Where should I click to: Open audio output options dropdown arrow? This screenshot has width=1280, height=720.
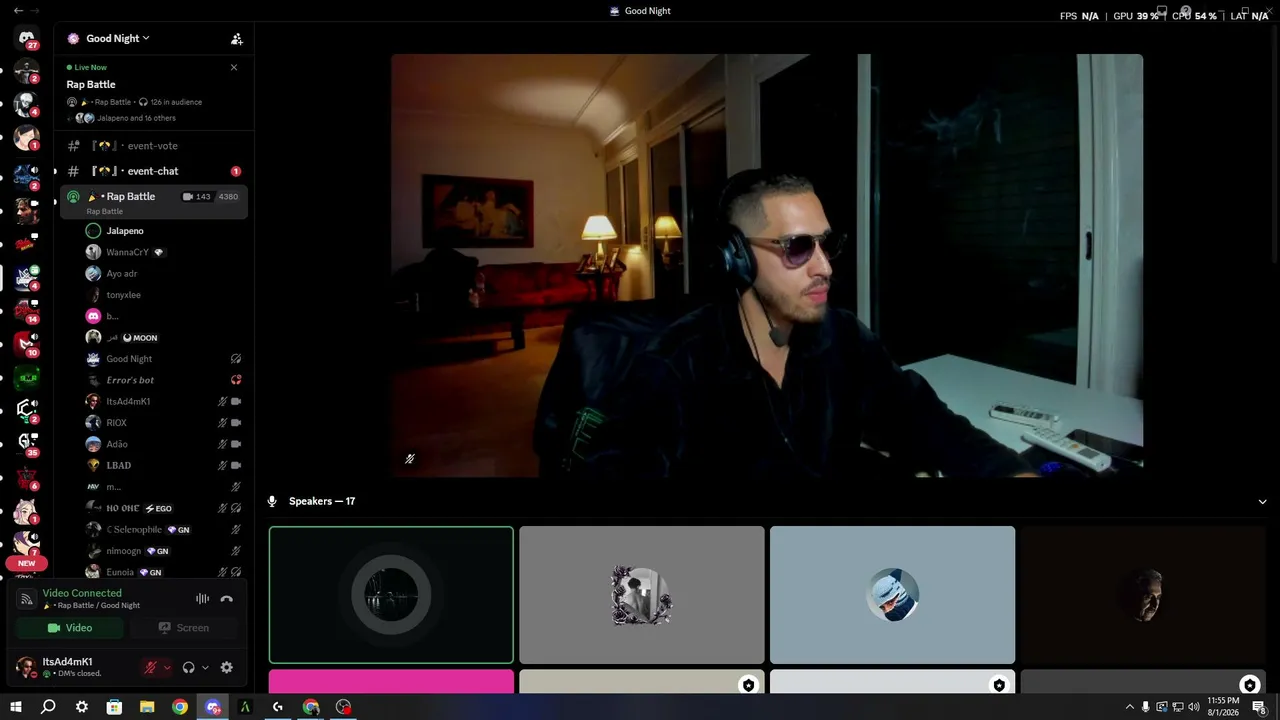coord(205,667)
